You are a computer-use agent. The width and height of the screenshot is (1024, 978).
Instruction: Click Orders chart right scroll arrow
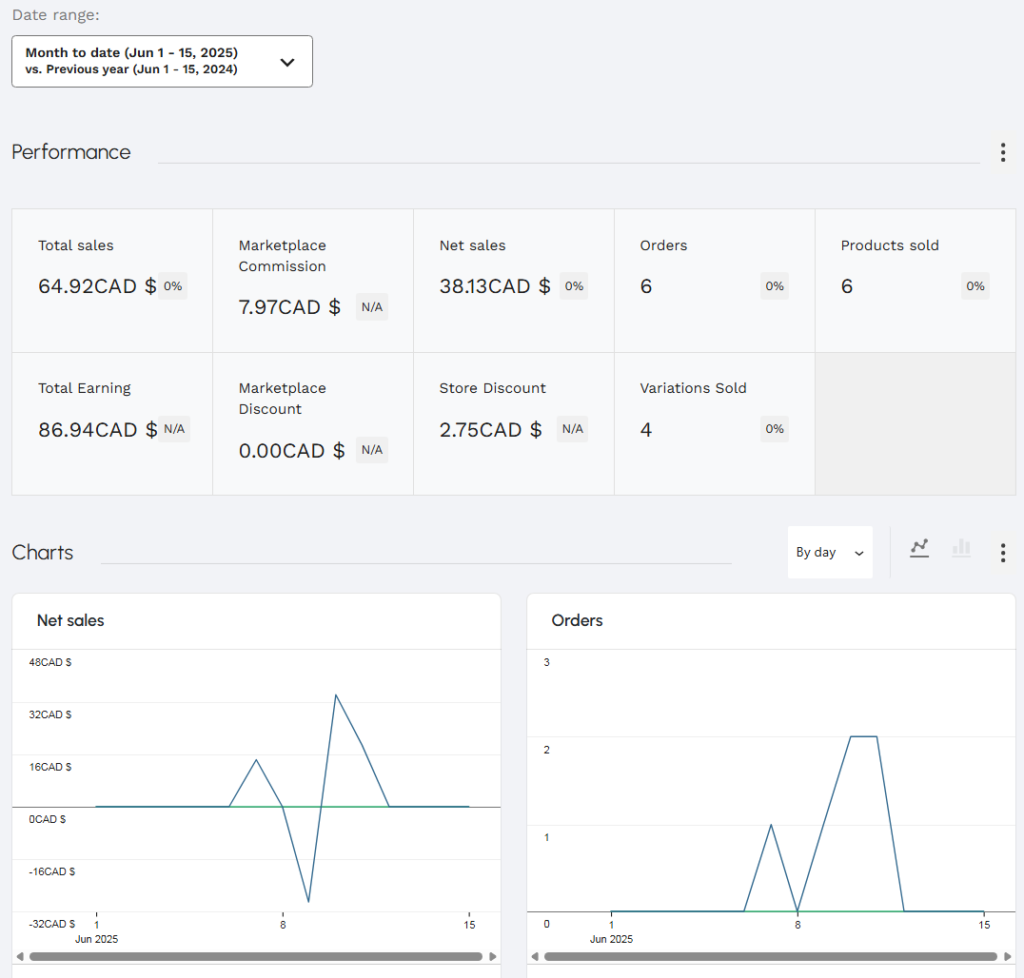(1007, 957)
